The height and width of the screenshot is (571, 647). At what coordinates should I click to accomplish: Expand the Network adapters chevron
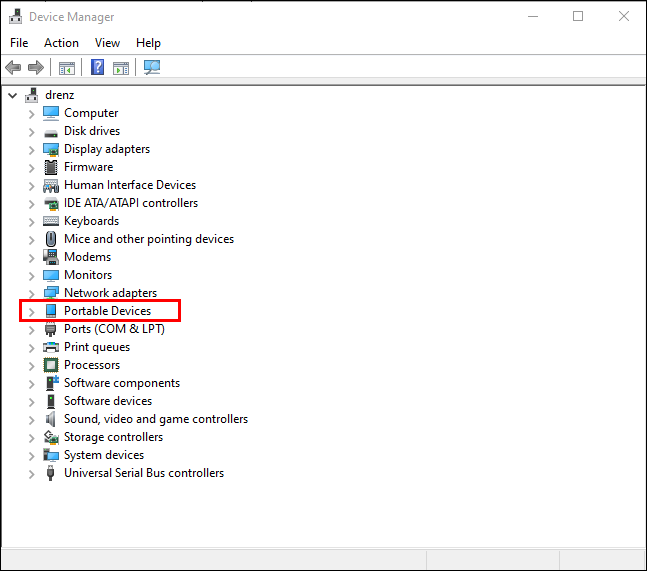32,294
